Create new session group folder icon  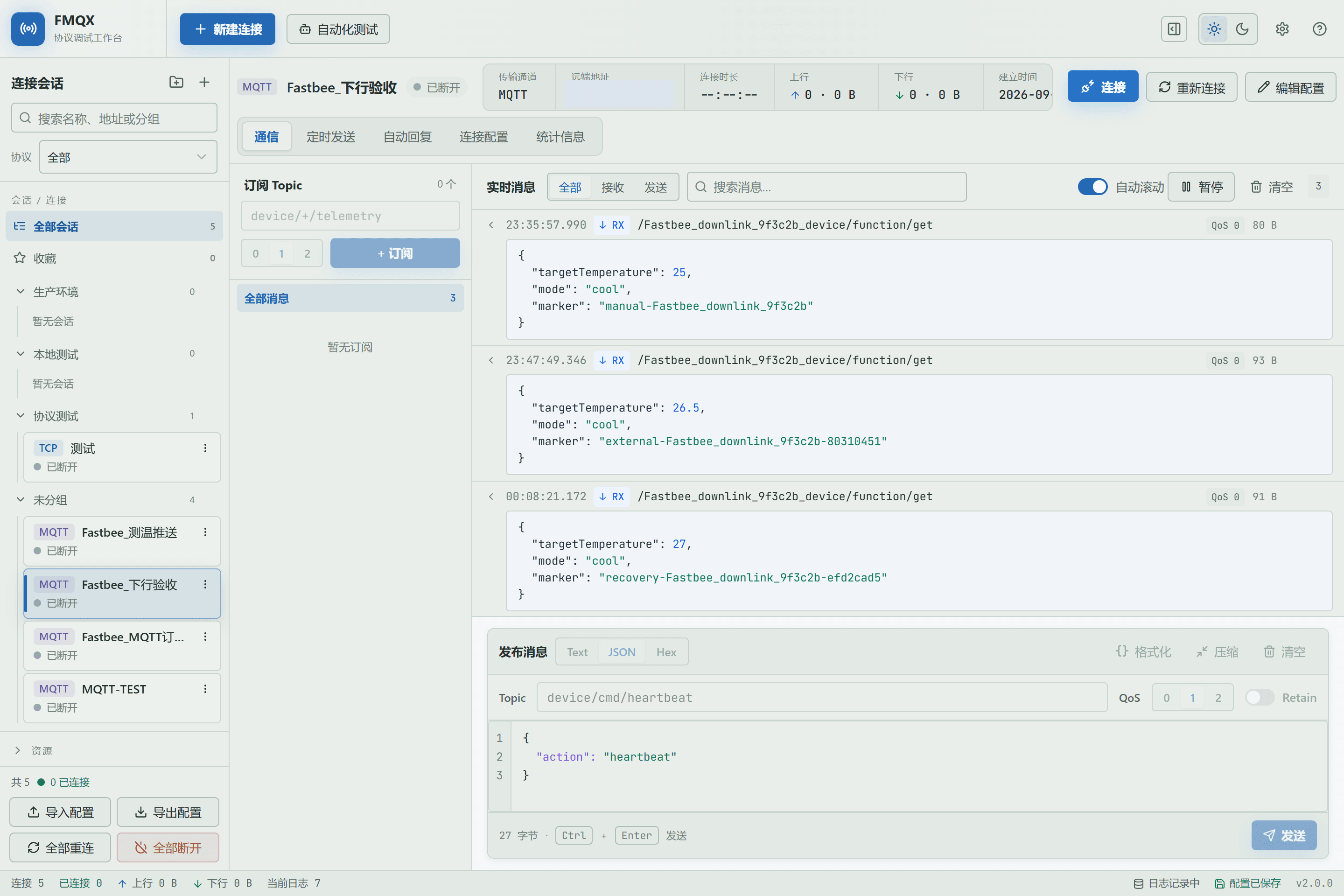pos(176,82)
